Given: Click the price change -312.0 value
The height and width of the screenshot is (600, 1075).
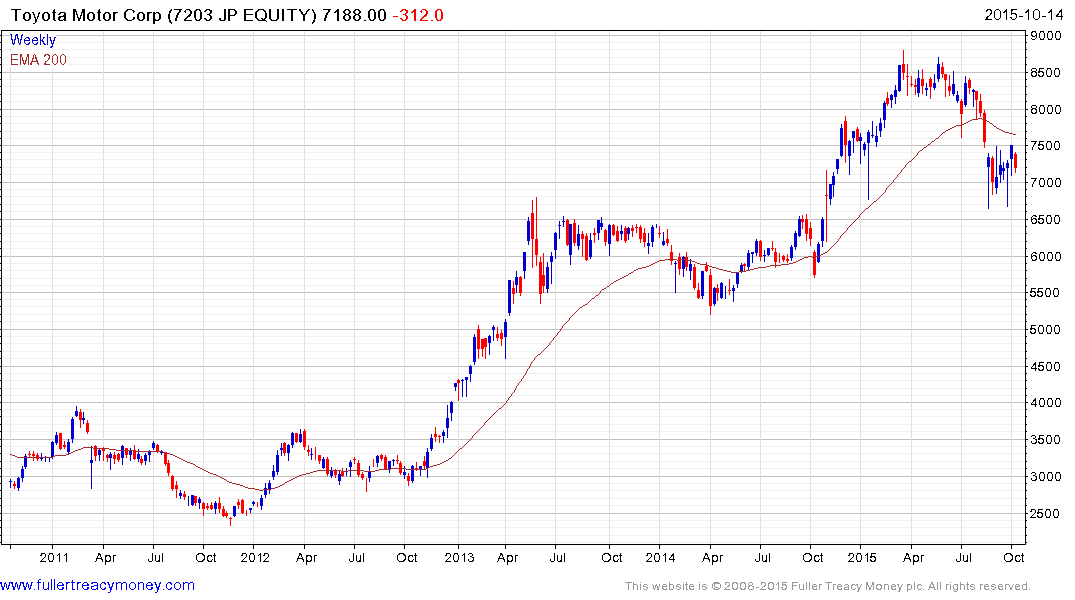Looking at the screenshot, I should click(x=418, y=15).
